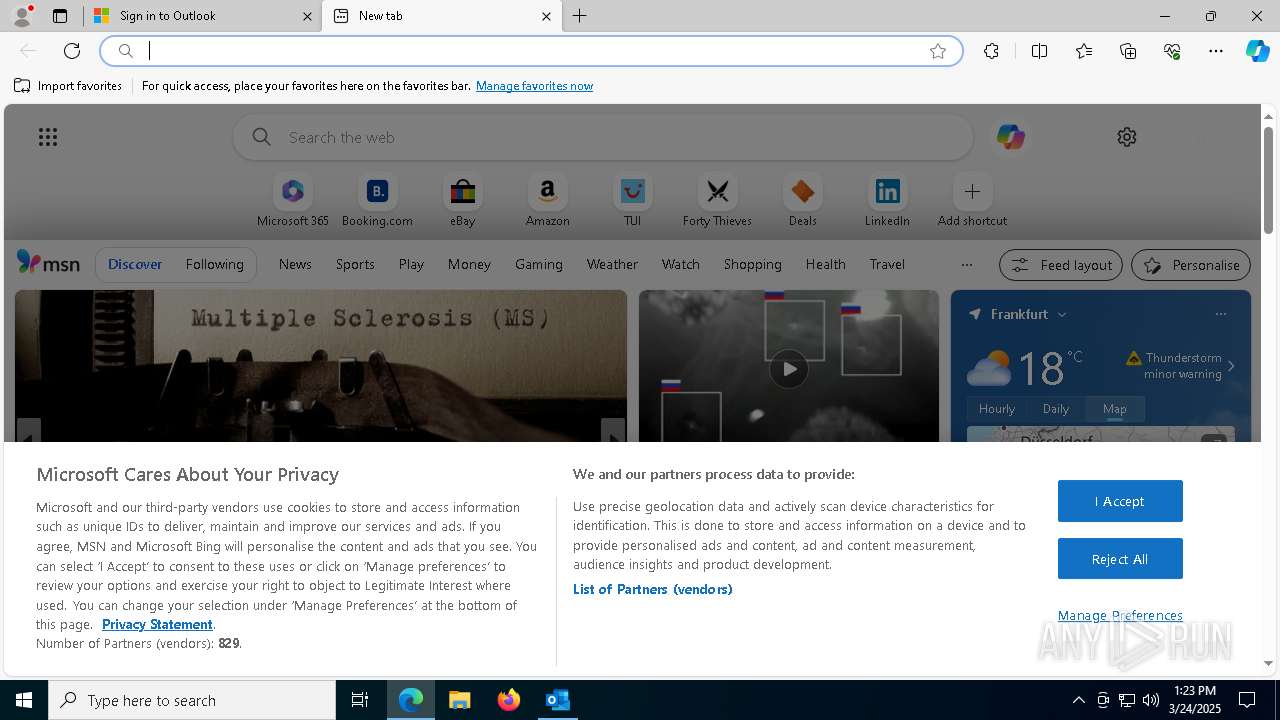
Task: Click the Add shortcut plus icon
Action: [x=972, y=191]
